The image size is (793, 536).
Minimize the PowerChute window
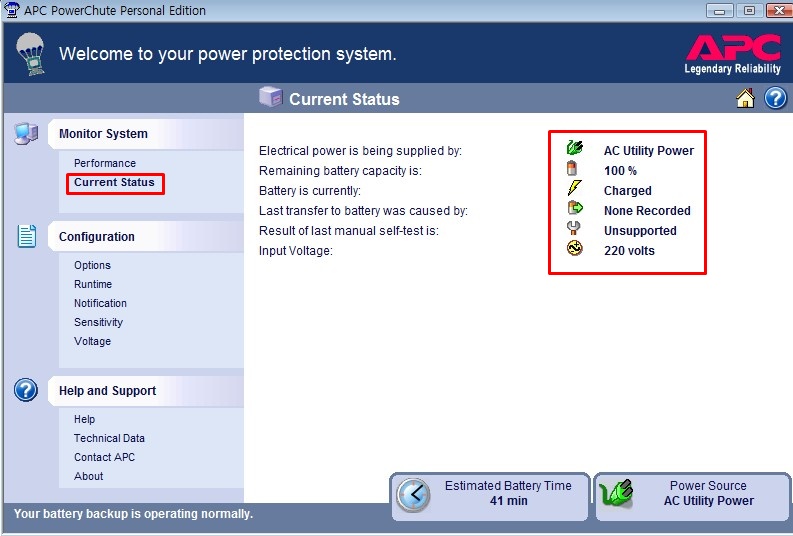[720, 10]
